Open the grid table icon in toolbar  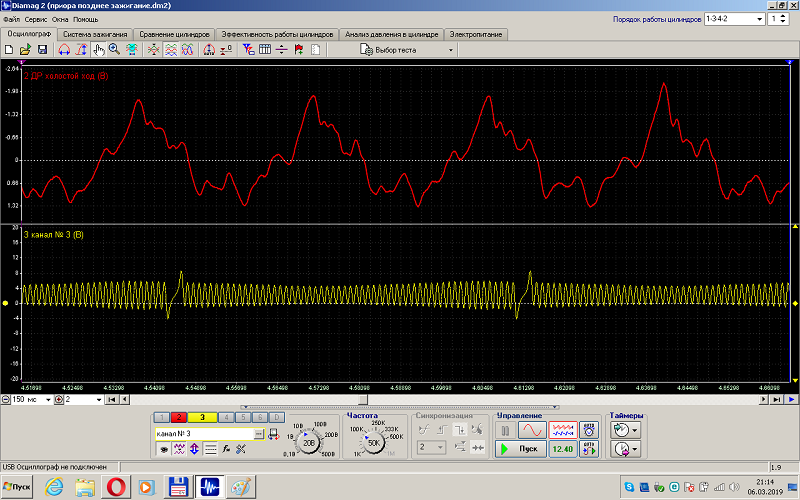click(x=265, y=48)
